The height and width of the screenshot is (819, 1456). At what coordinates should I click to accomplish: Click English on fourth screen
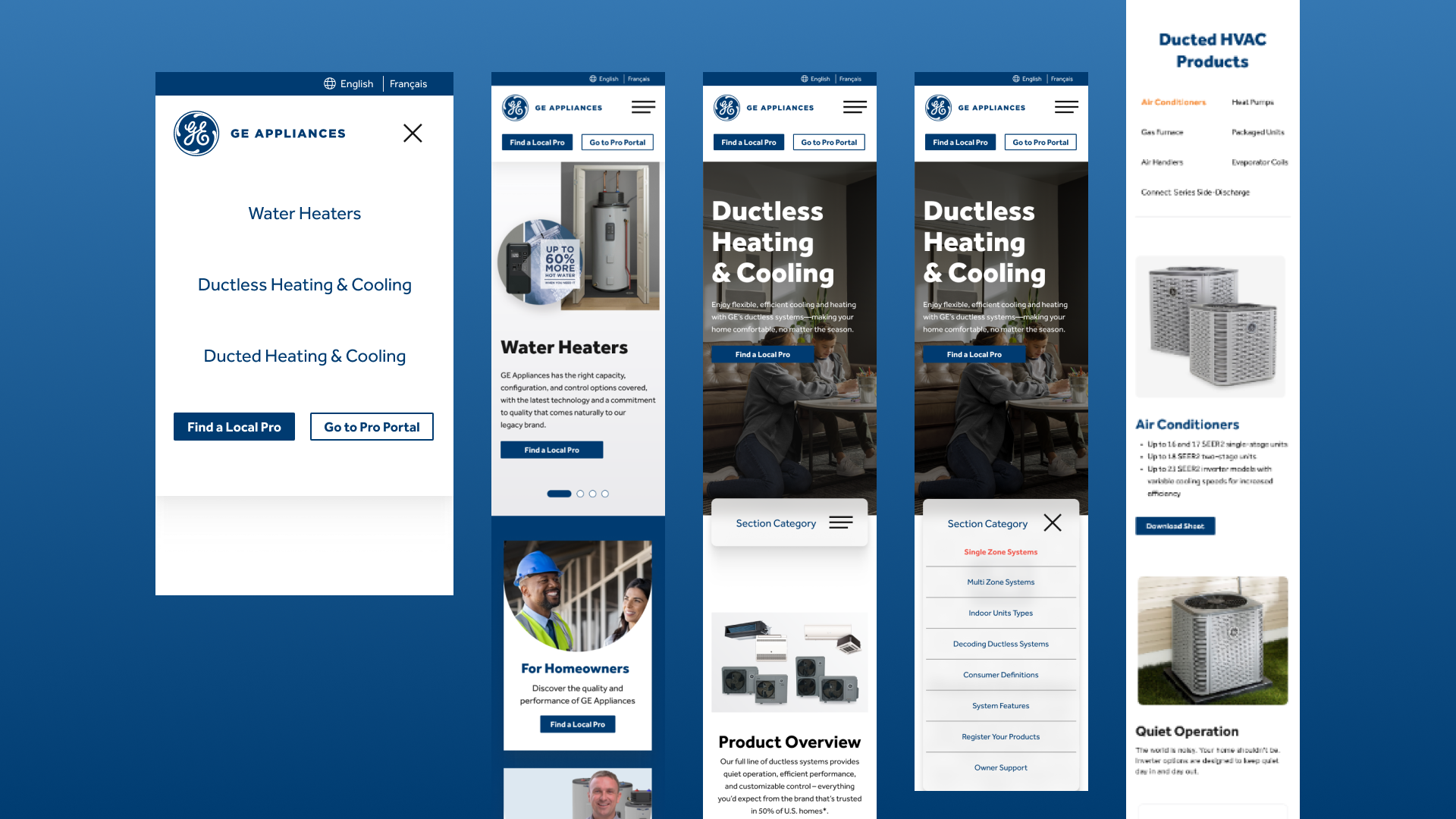pyautogui.click(x=1031, y=79)
